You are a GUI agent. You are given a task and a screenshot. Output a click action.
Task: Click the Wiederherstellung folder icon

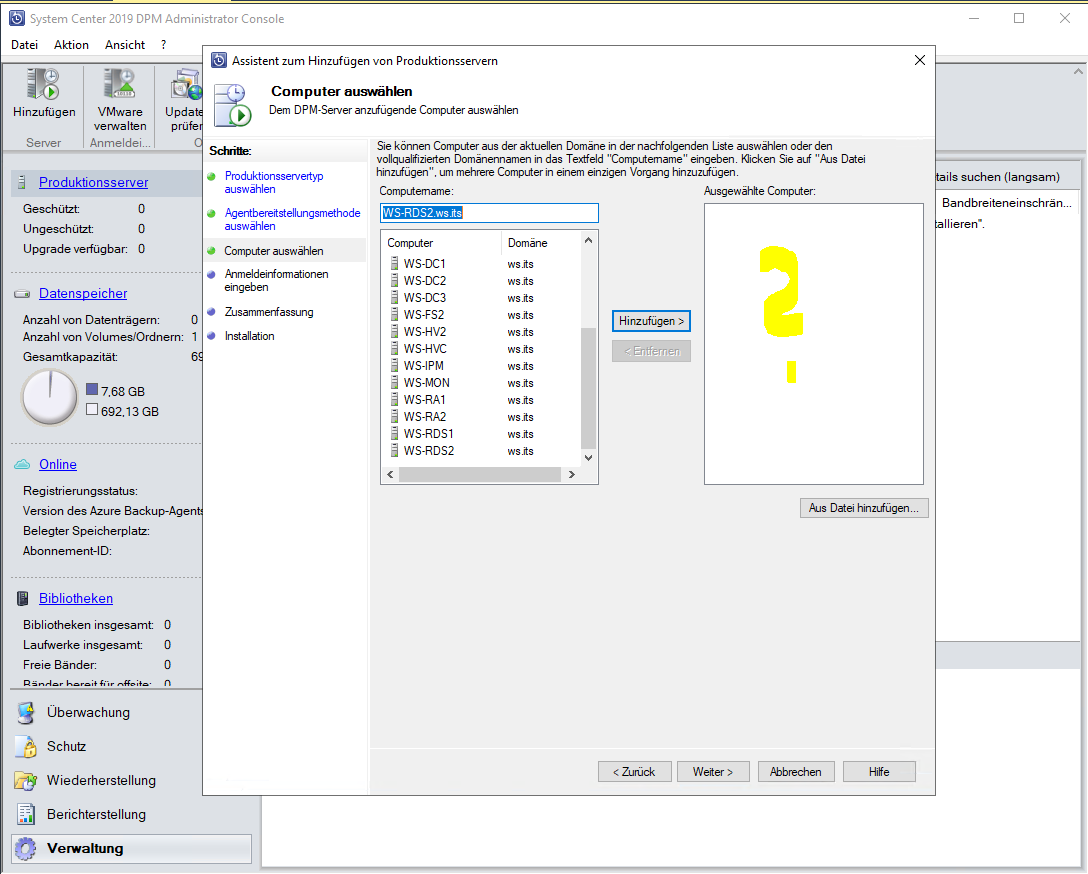click(x=26, y=780)
